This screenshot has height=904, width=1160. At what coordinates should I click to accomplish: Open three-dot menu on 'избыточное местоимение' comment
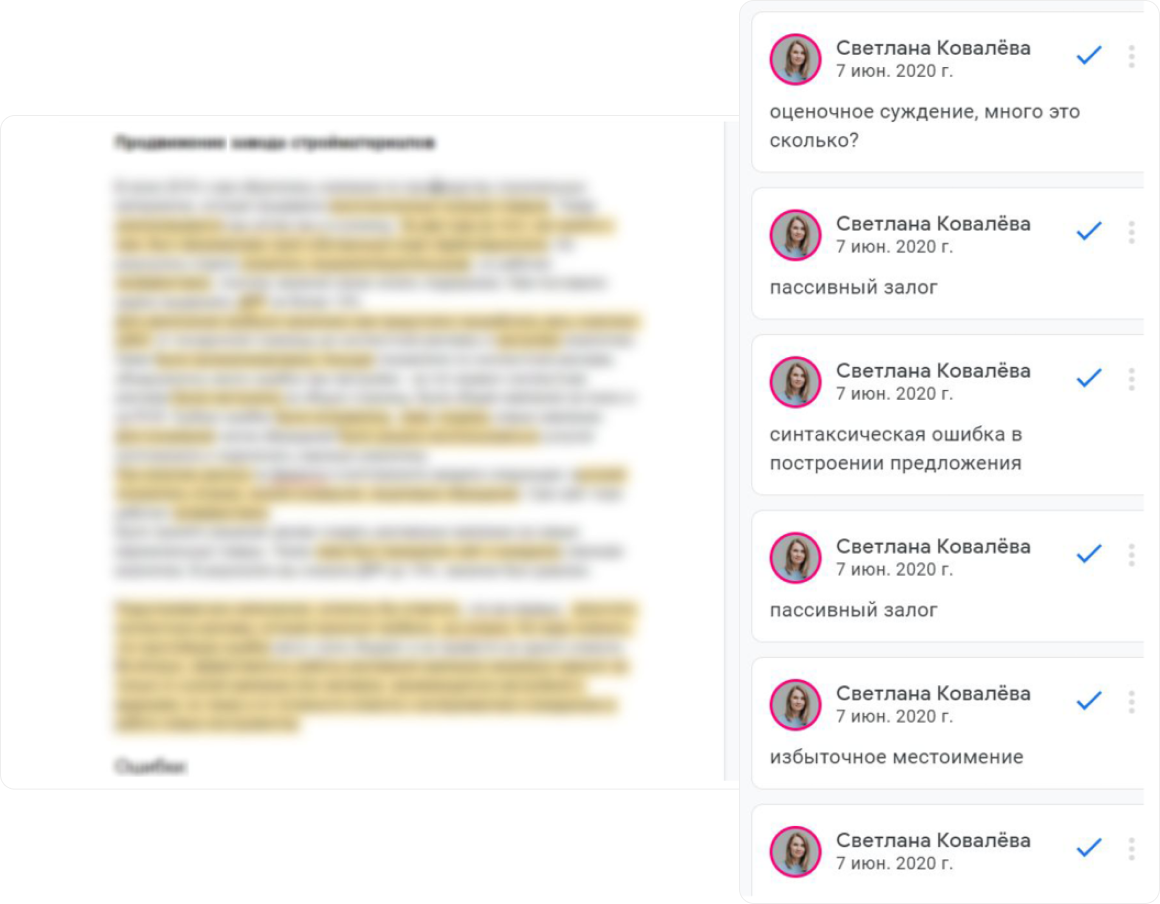1131,701
